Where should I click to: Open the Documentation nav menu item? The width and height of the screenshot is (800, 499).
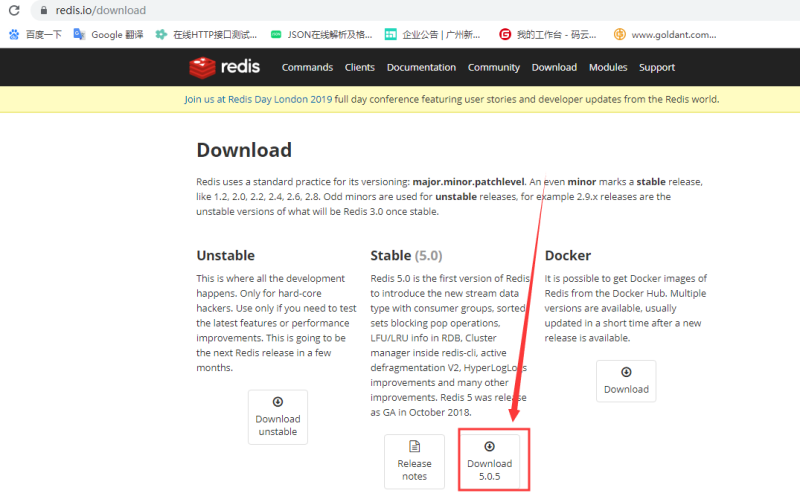point(421,67)
